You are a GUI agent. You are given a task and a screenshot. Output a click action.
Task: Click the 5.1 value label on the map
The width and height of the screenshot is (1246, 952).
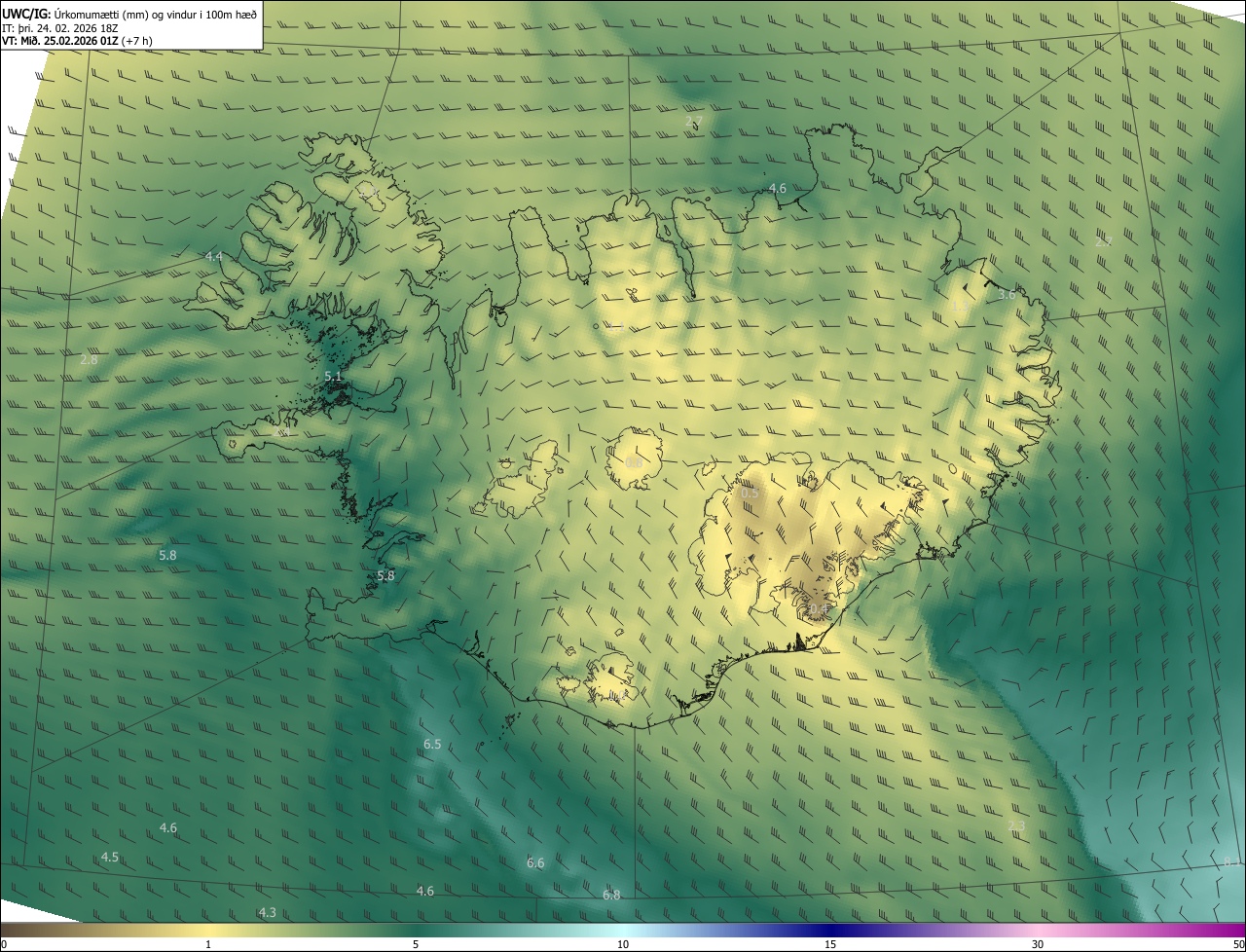coord(333,376)
